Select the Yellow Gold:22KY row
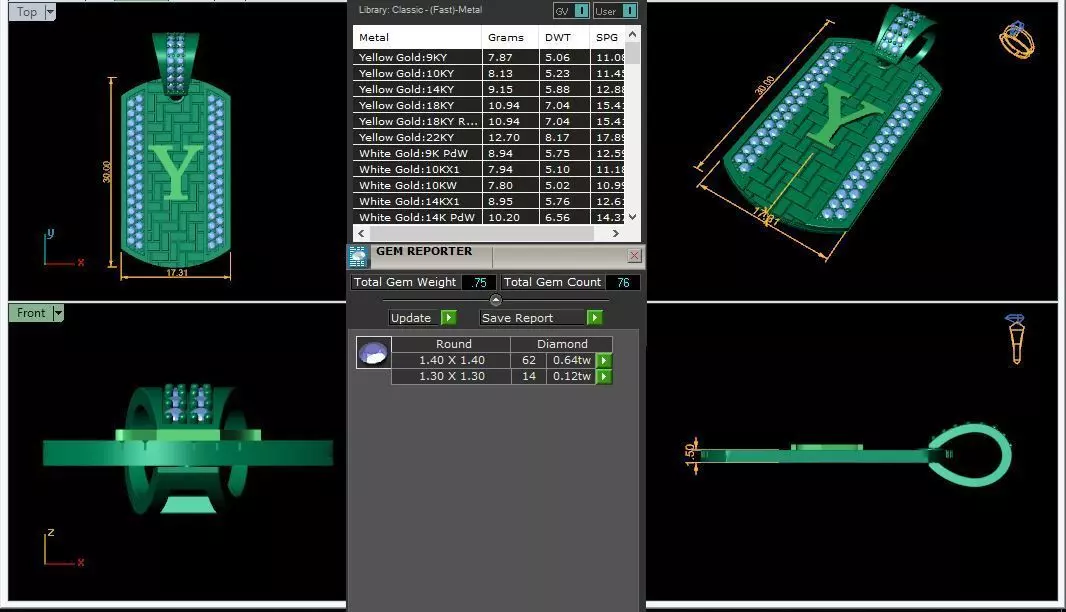Image resolution: width=1066 pixels, height=612 pixels. click(488, 137)
